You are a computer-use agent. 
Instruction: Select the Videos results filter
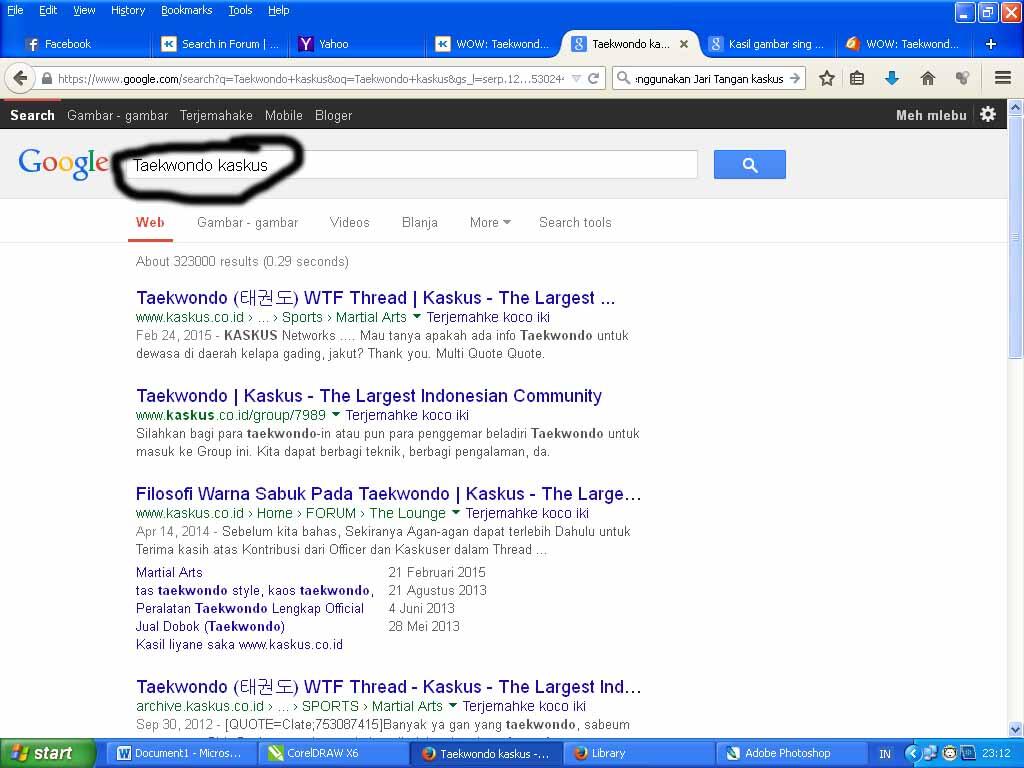(349, 222)
